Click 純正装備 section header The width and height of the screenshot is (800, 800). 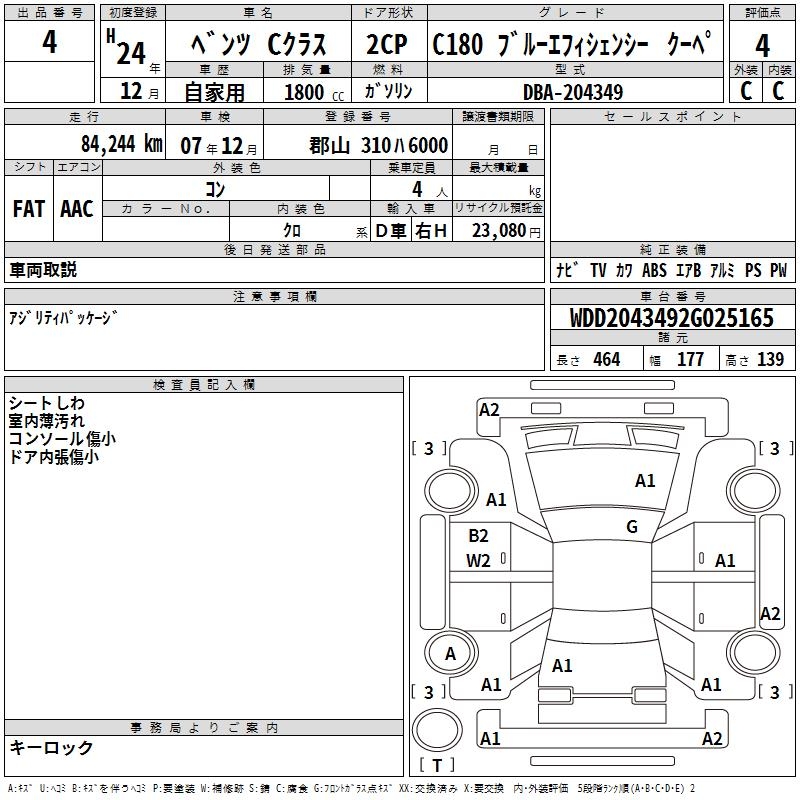(672, 249)
